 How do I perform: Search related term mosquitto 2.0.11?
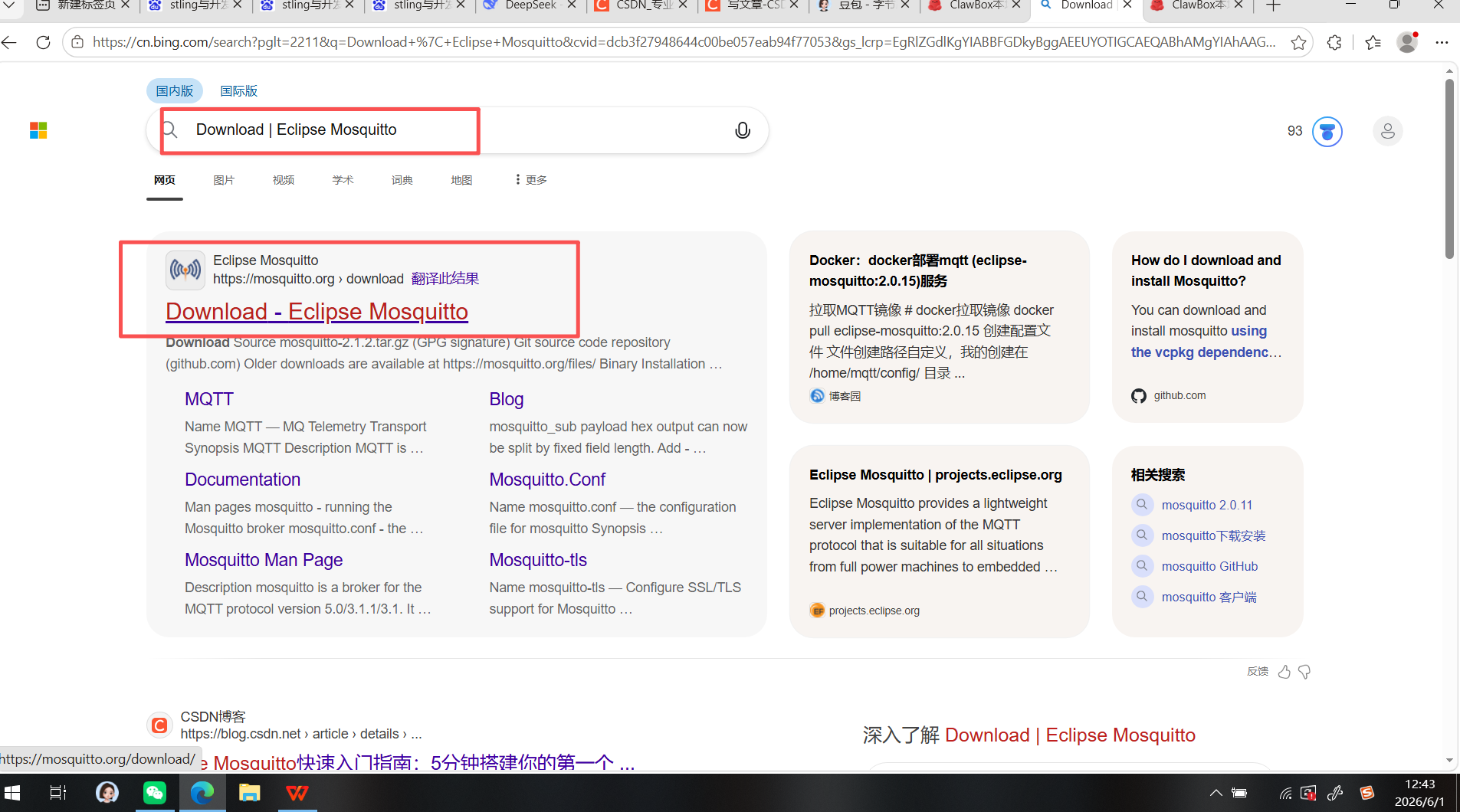1207,506
